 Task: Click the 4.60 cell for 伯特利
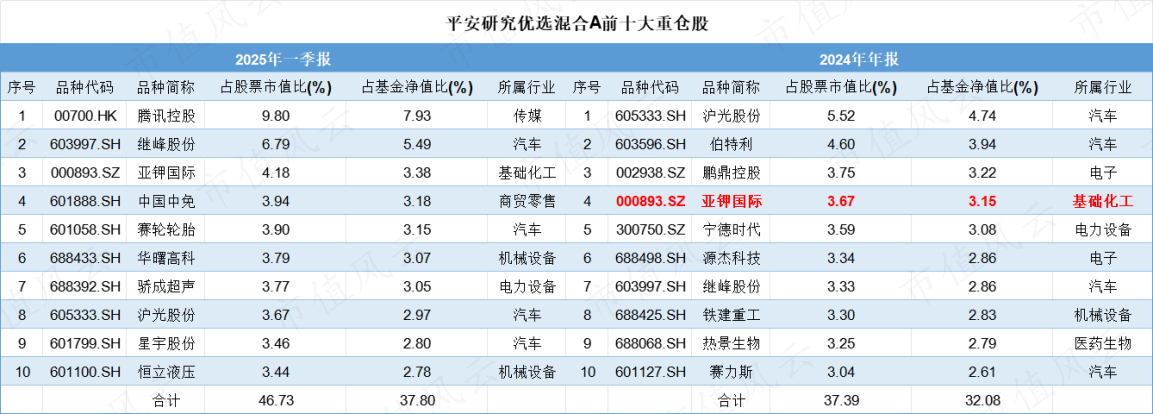[842, 144]
